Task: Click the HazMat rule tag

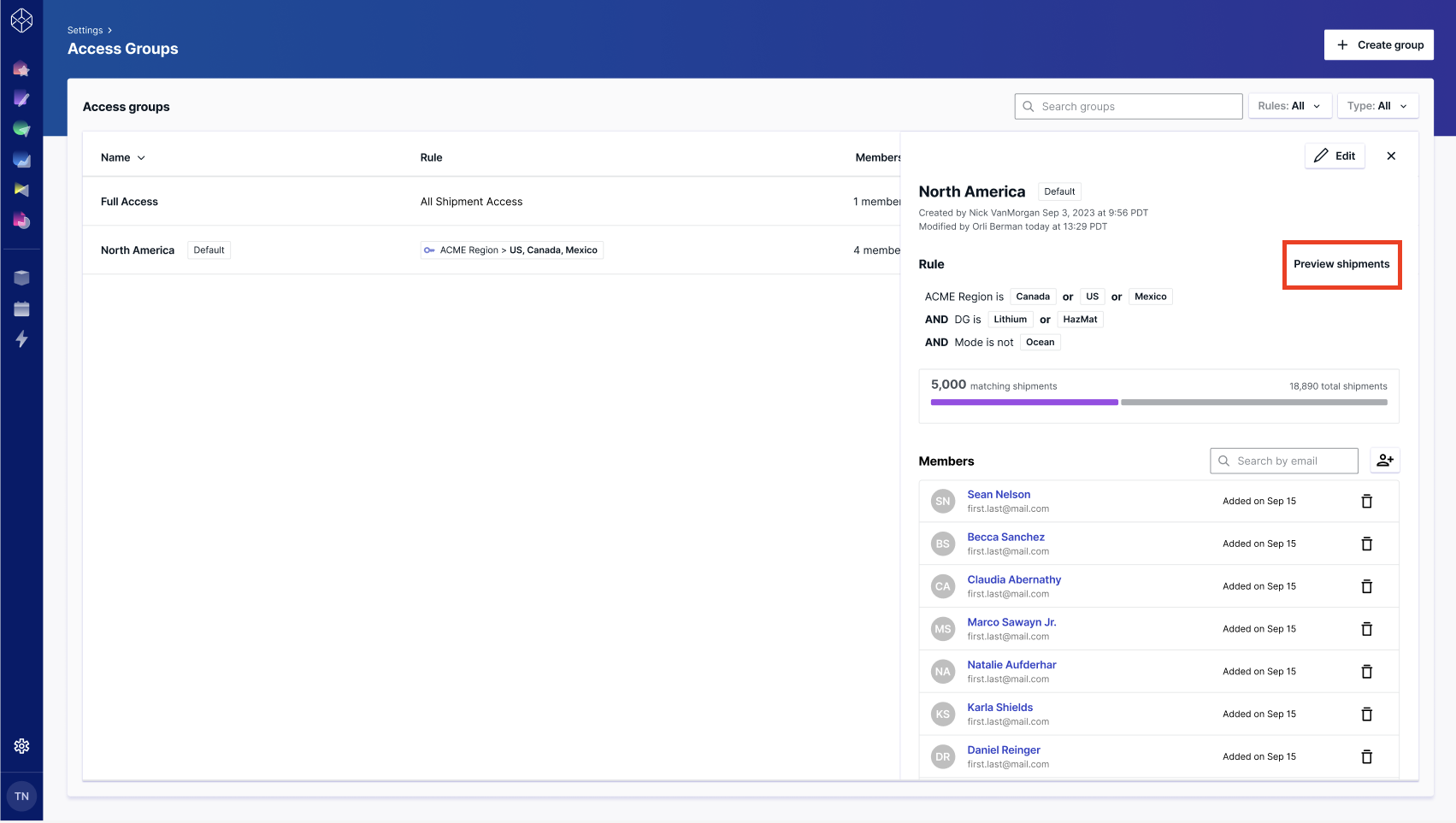Action: [x=1080, y=320]
